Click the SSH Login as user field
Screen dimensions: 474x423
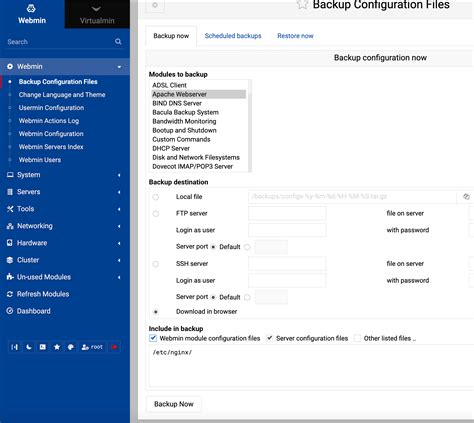tap(287, 280)
